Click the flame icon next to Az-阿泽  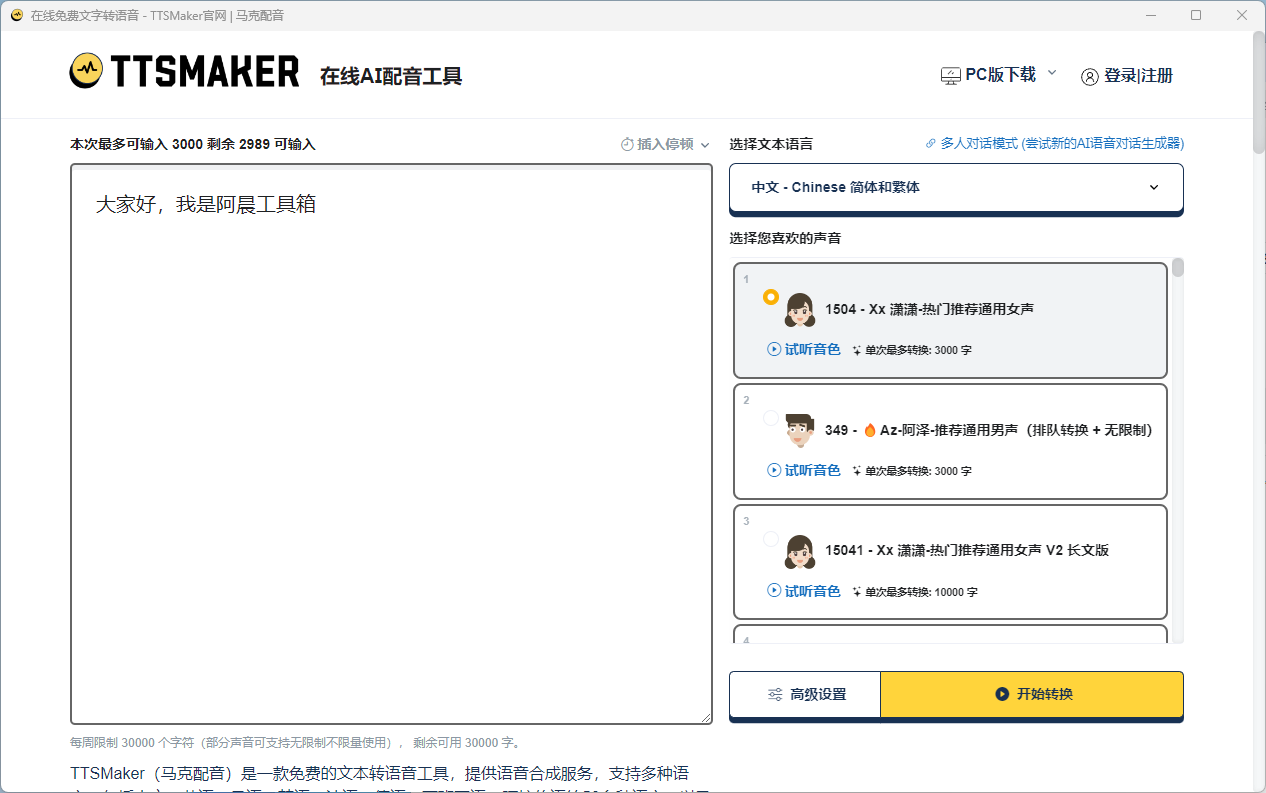[869, 430]
